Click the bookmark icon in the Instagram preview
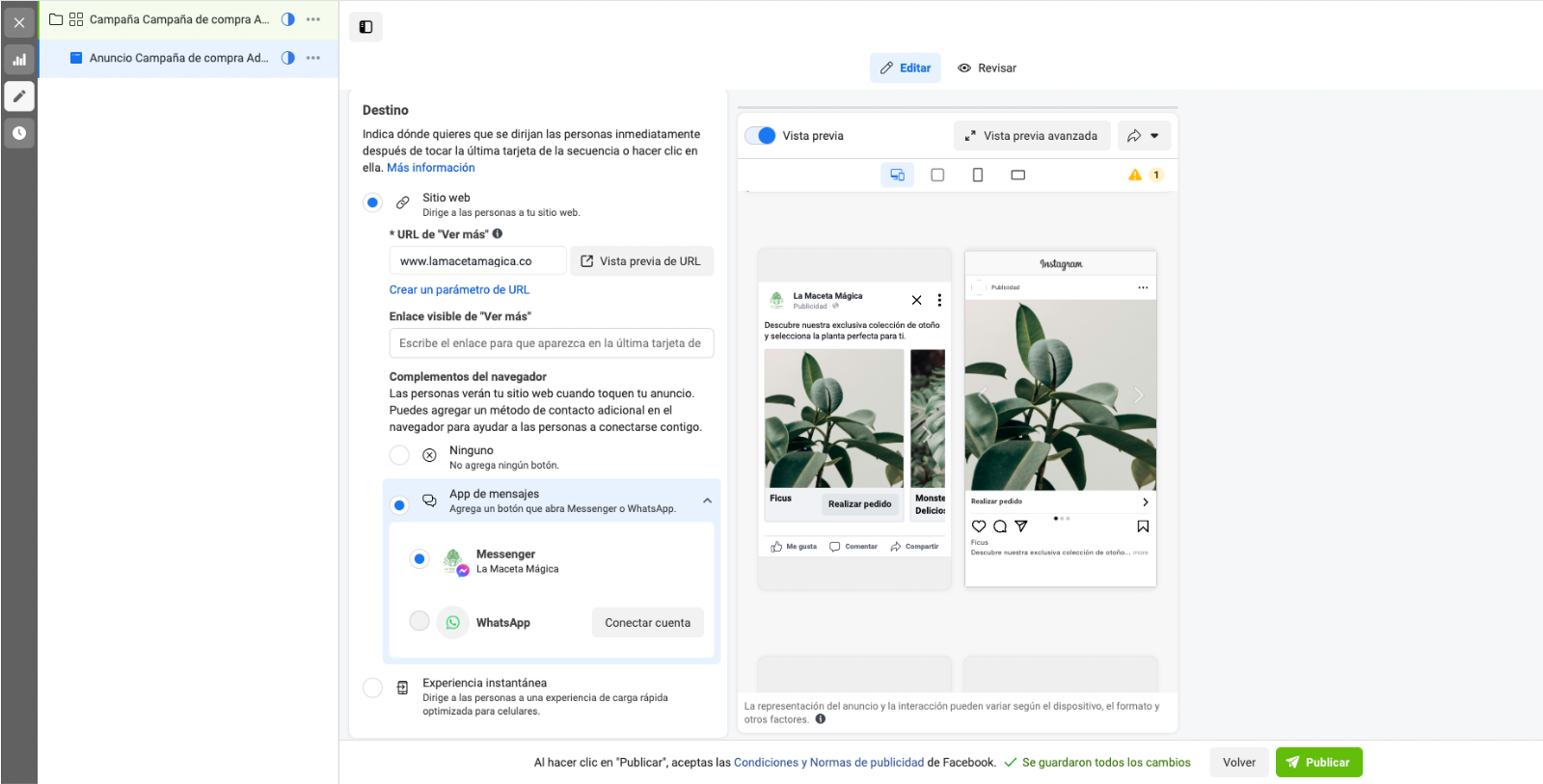The height and width of the screenshot is (784, 1543). tap(1143, 527)
